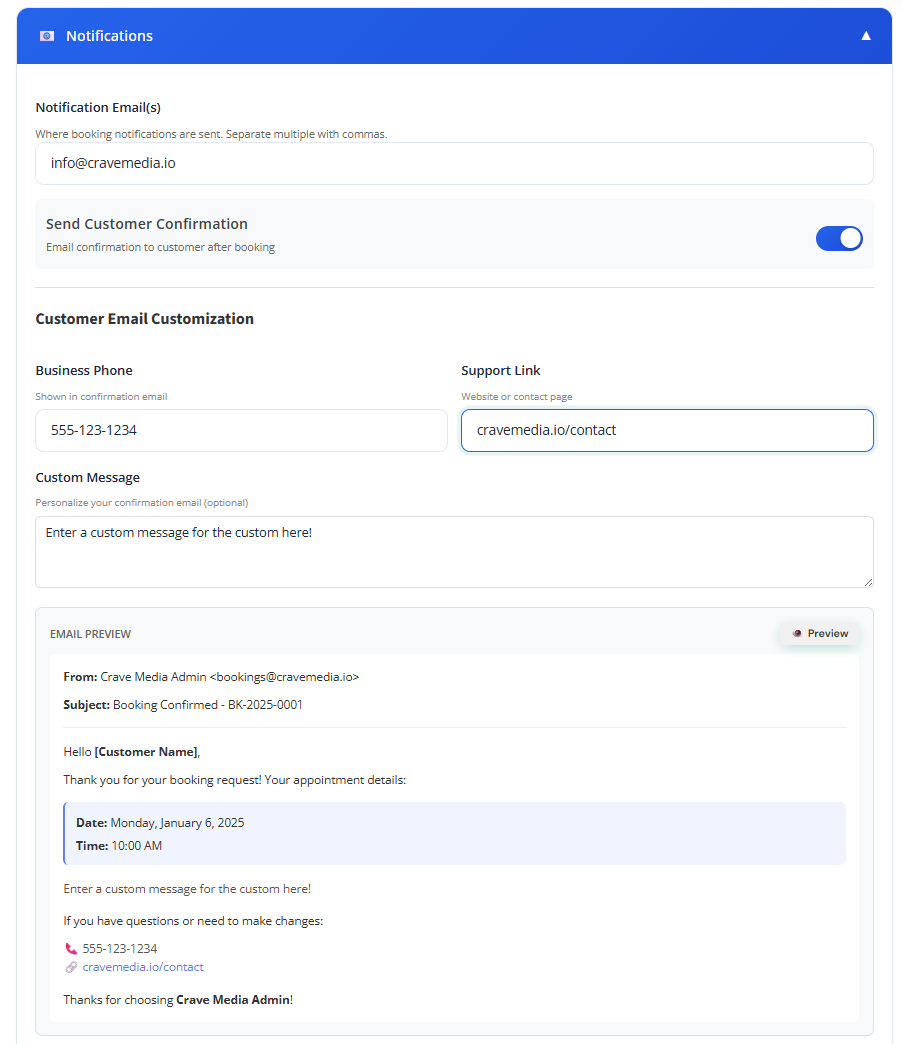This screenshot has height=1044, width=902.
Task: Click the Send Customer Confirmation label
Action: [147, 224]
